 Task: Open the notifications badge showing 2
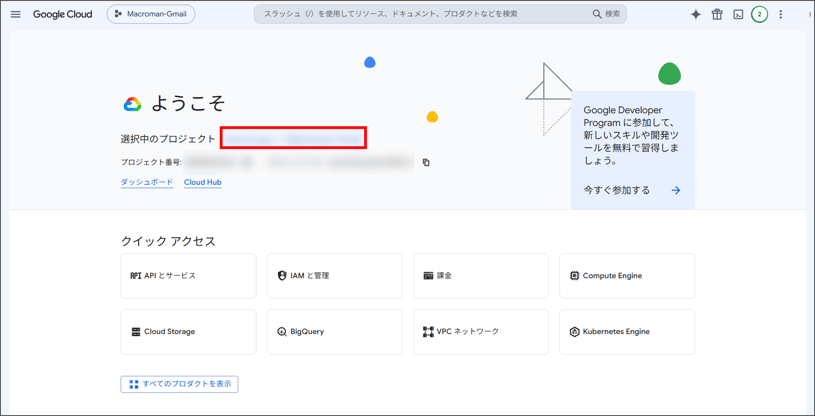tap(759, 15)
